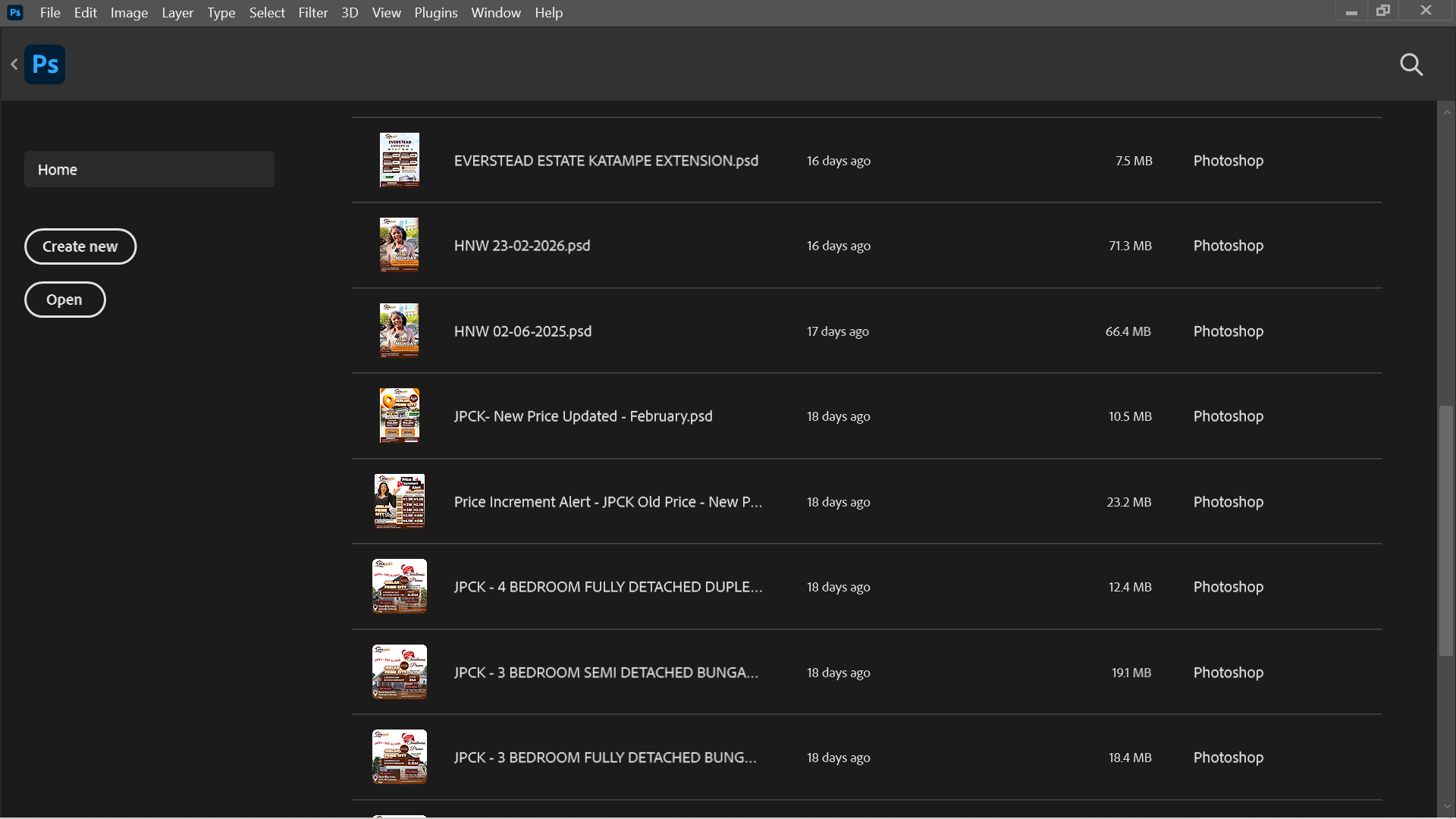The image size is (1456, 819).
Task: Click the back chevron beside Ps logo
Action: point(14,64)
